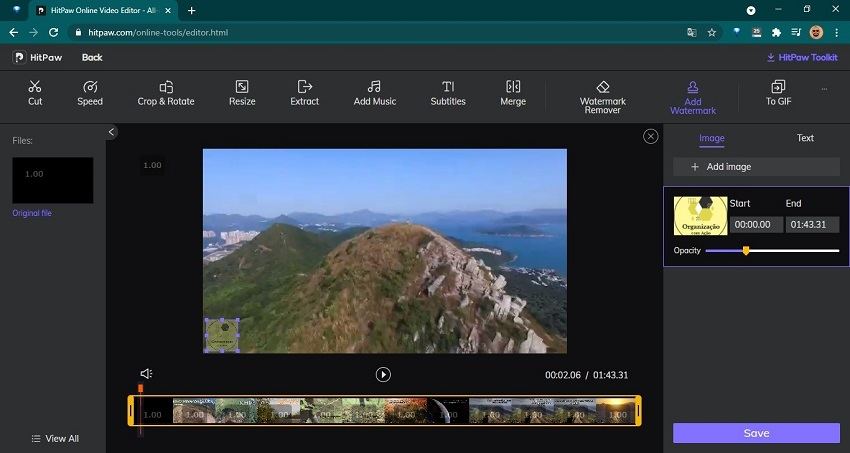
Task: Click the Original file link
Action: point(32,213)
